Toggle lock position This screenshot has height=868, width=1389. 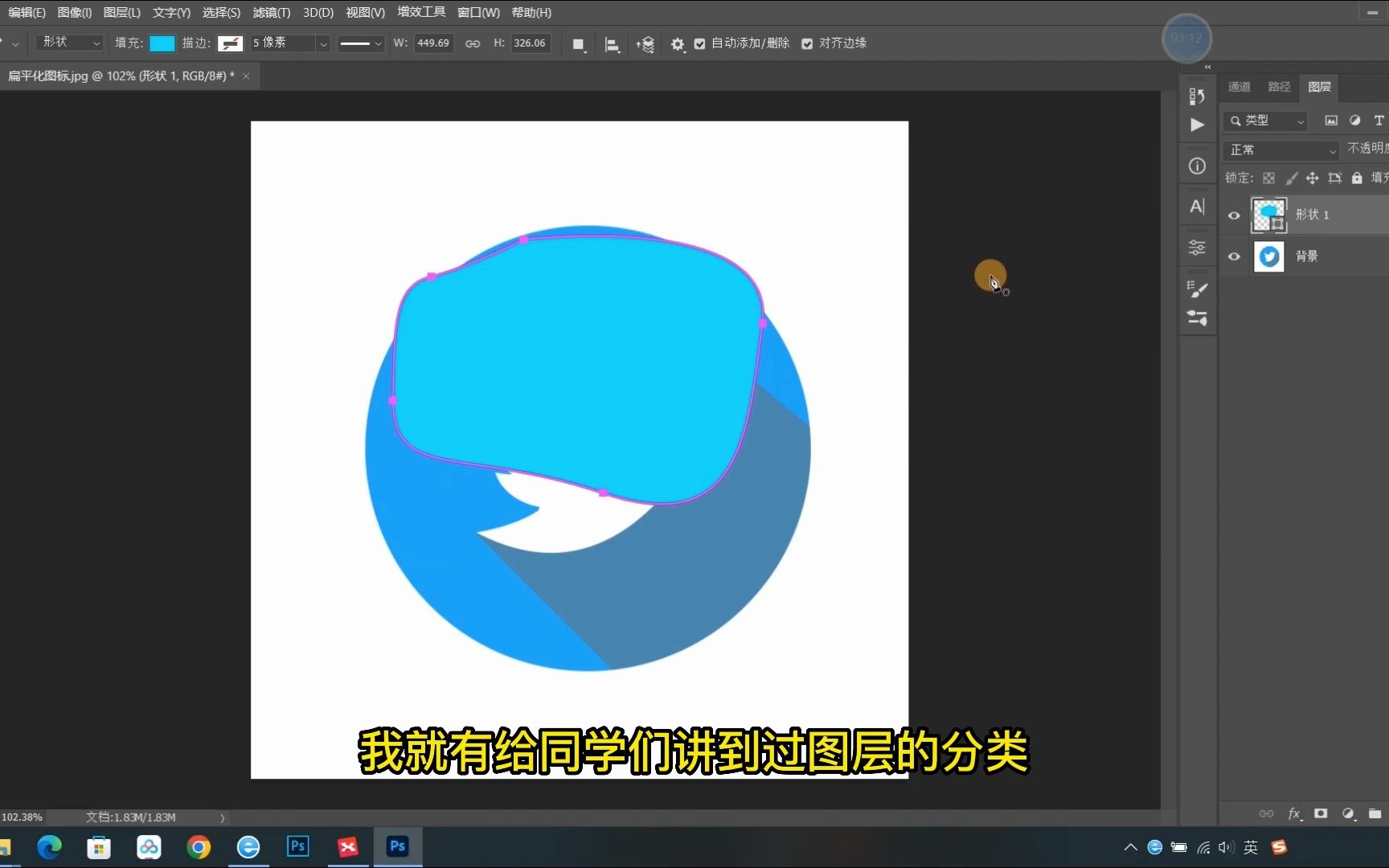(x=1313, y=178)
